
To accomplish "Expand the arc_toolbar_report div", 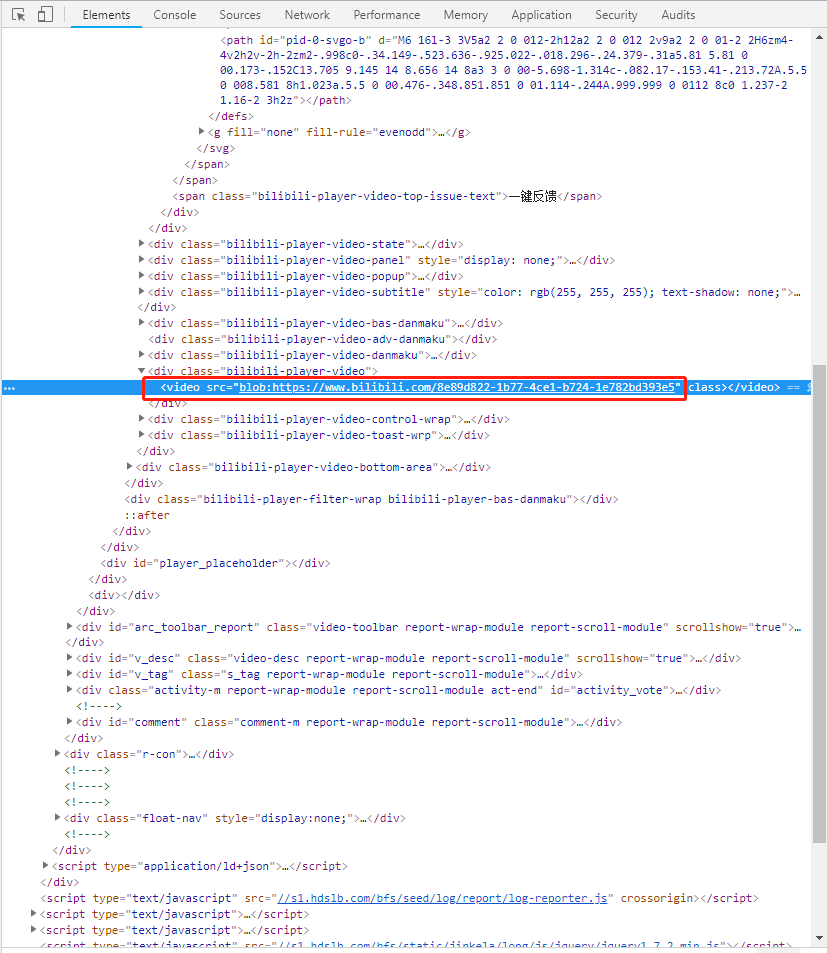I will click(69, 626).
